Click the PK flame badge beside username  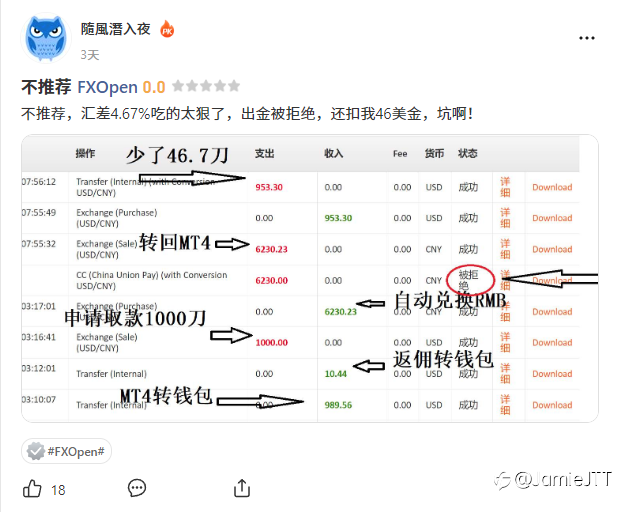click(167, 29)
